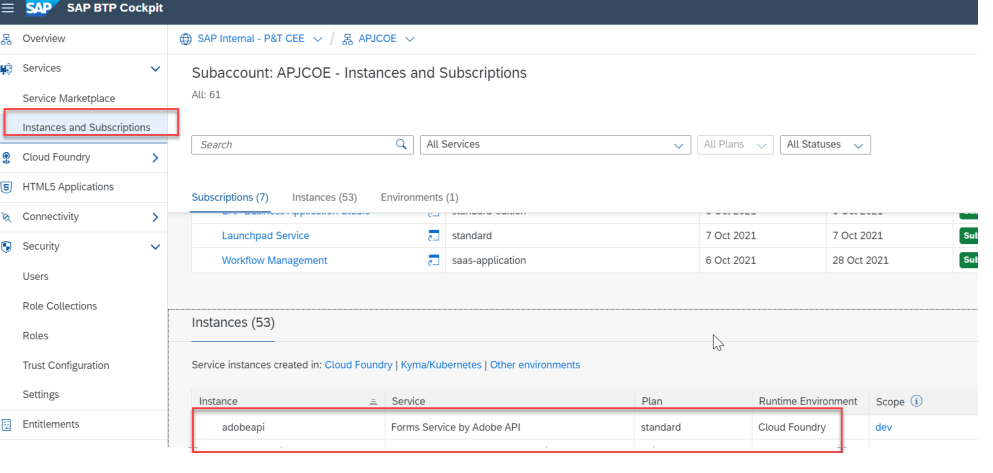Open Settings under Security

(41, 394)
